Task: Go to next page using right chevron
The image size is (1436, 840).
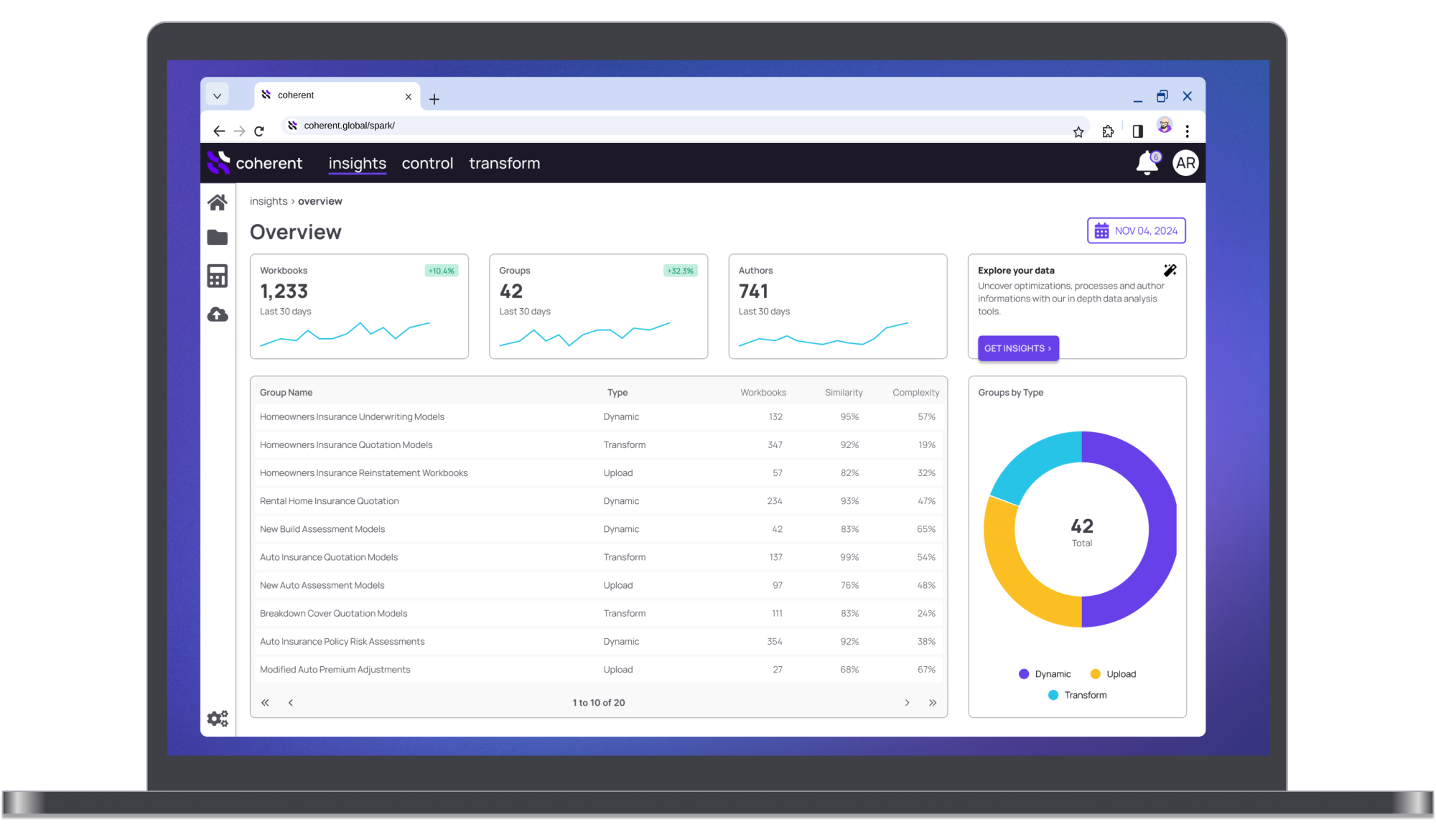Action: tap(907, 702)
